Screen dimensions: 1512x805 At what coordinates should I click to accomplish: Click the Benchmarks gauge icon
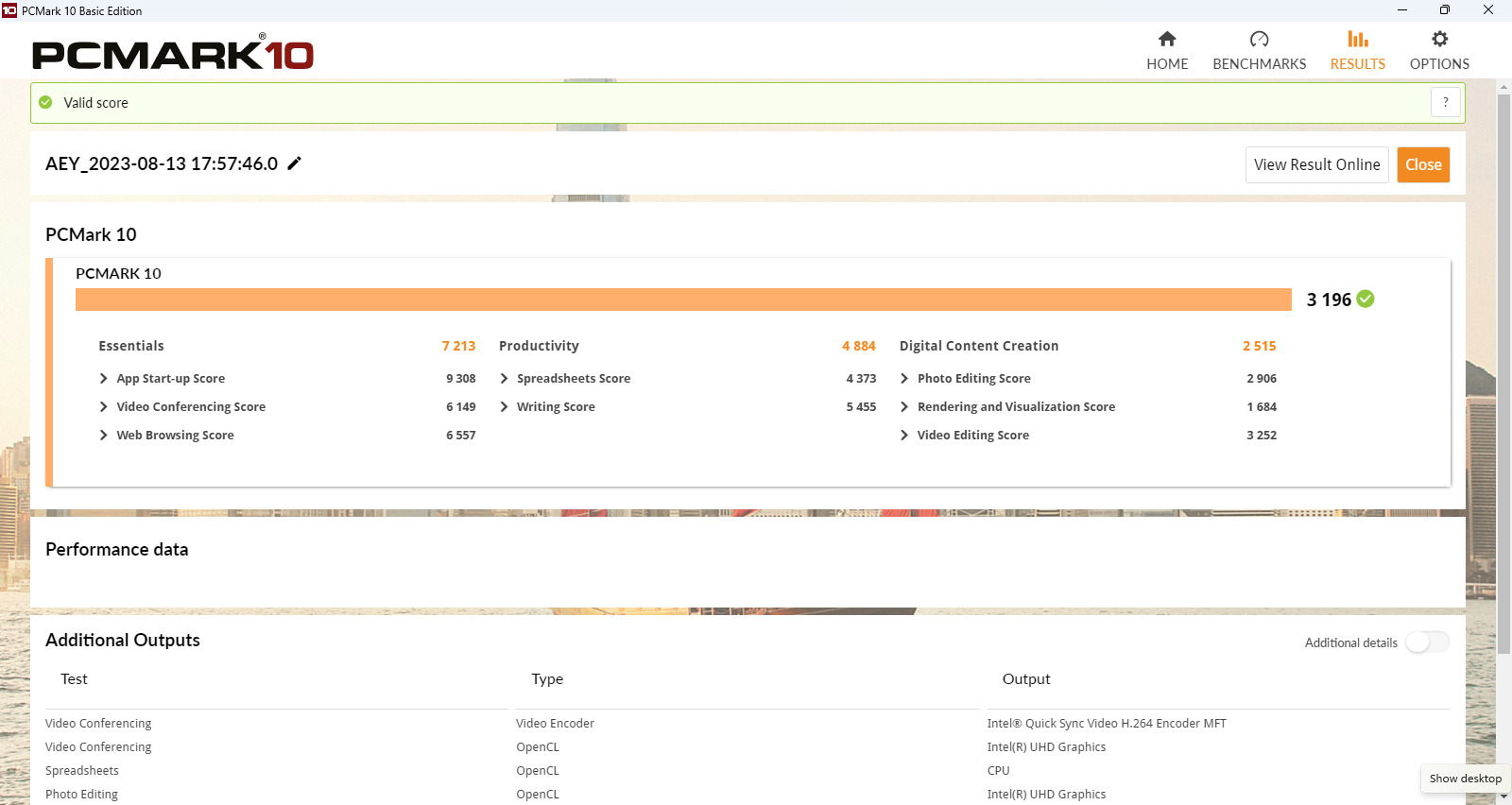tap(1259, 39)
